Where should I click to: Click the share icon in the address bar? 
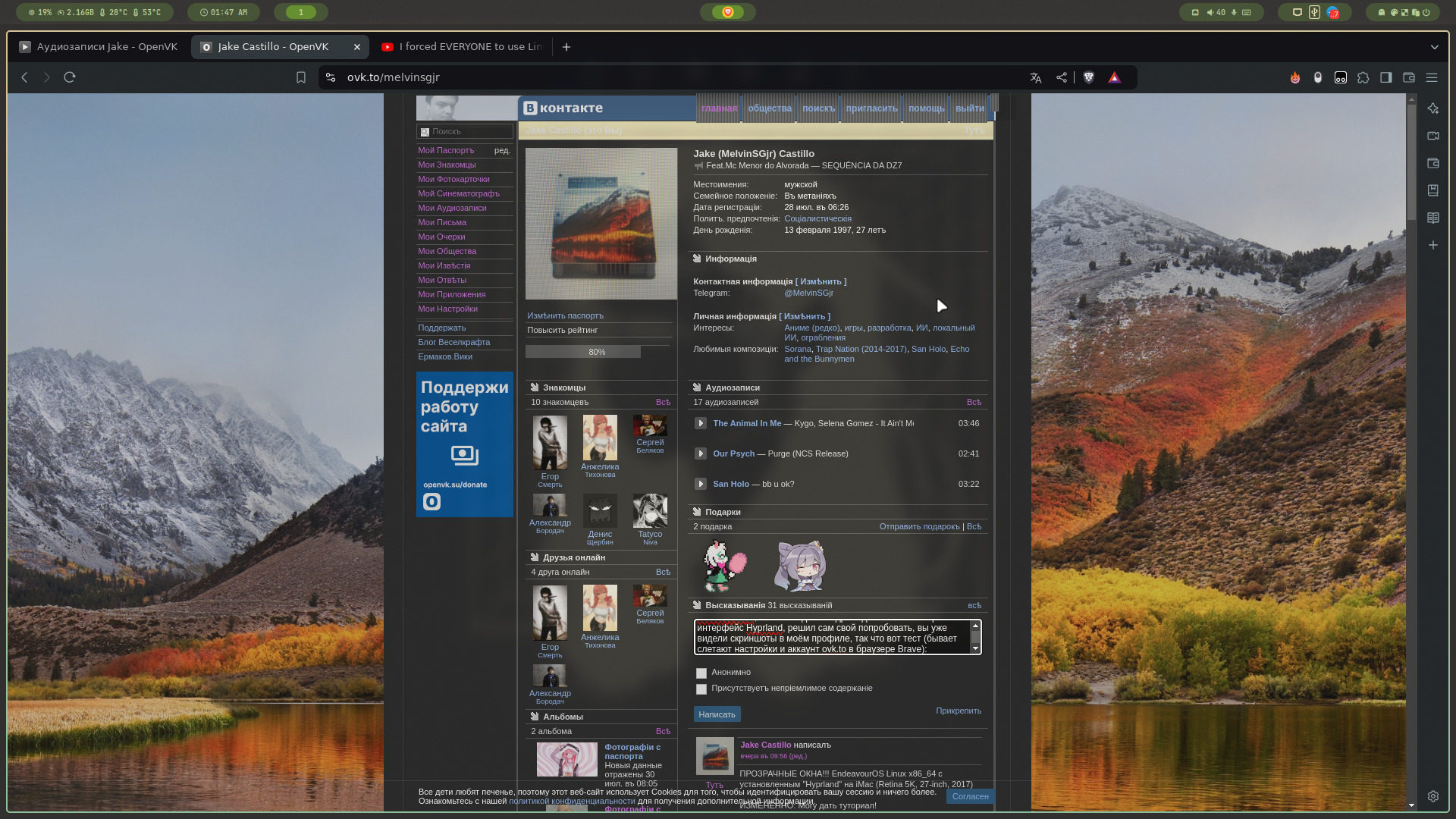pyautogui.click(x=1062, y=77)
